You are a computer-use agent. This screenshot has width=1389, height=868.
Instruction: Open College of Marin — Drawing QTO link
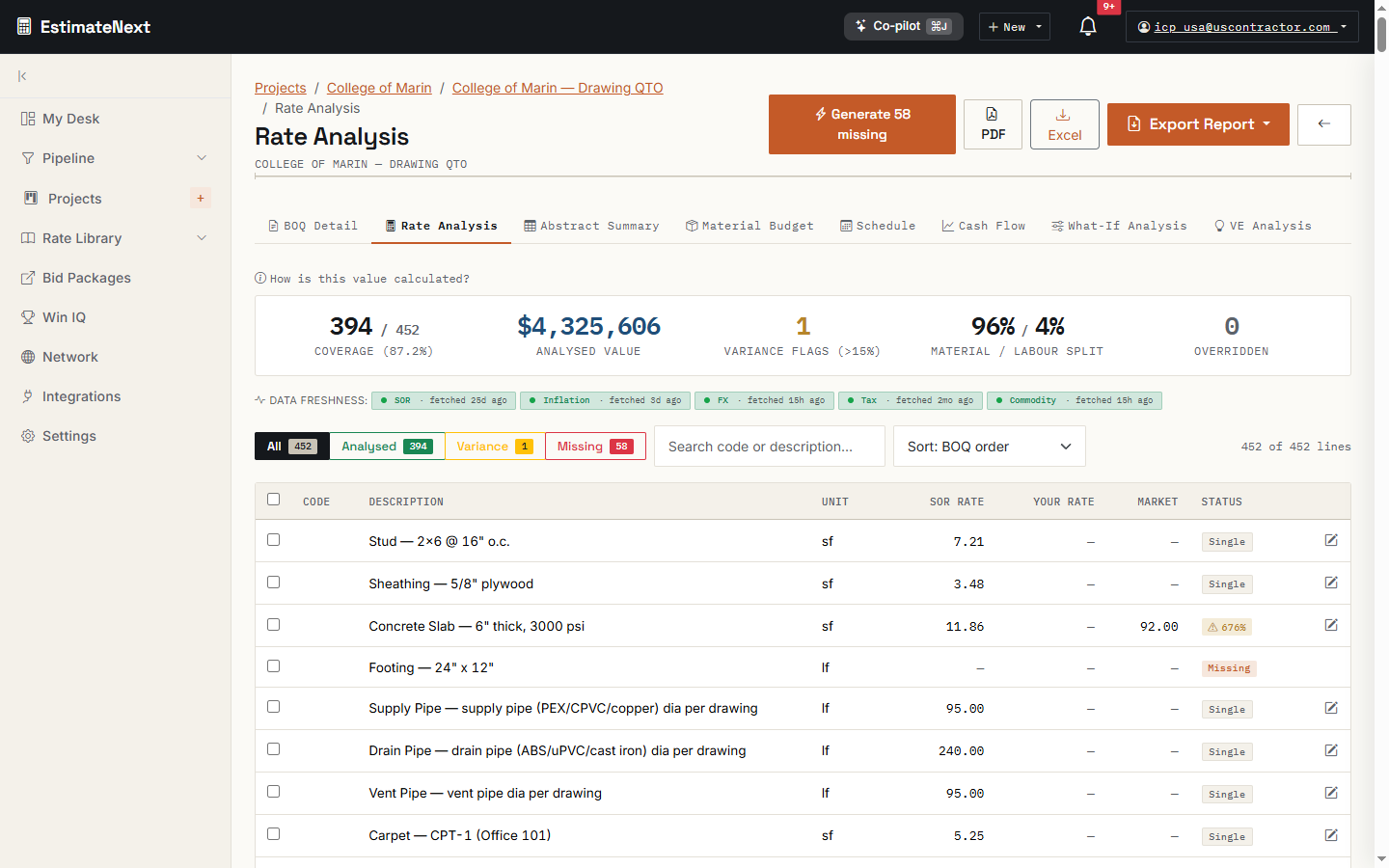tap(558, 88)
